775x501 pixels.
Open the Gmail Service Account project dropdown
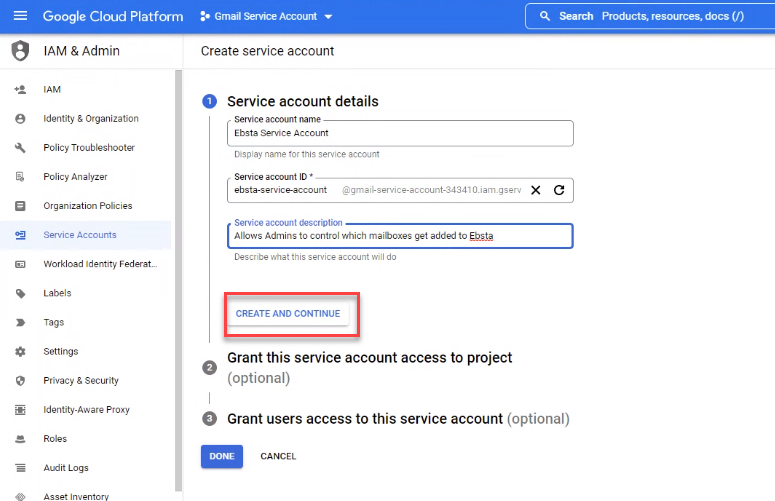(265, 17)
